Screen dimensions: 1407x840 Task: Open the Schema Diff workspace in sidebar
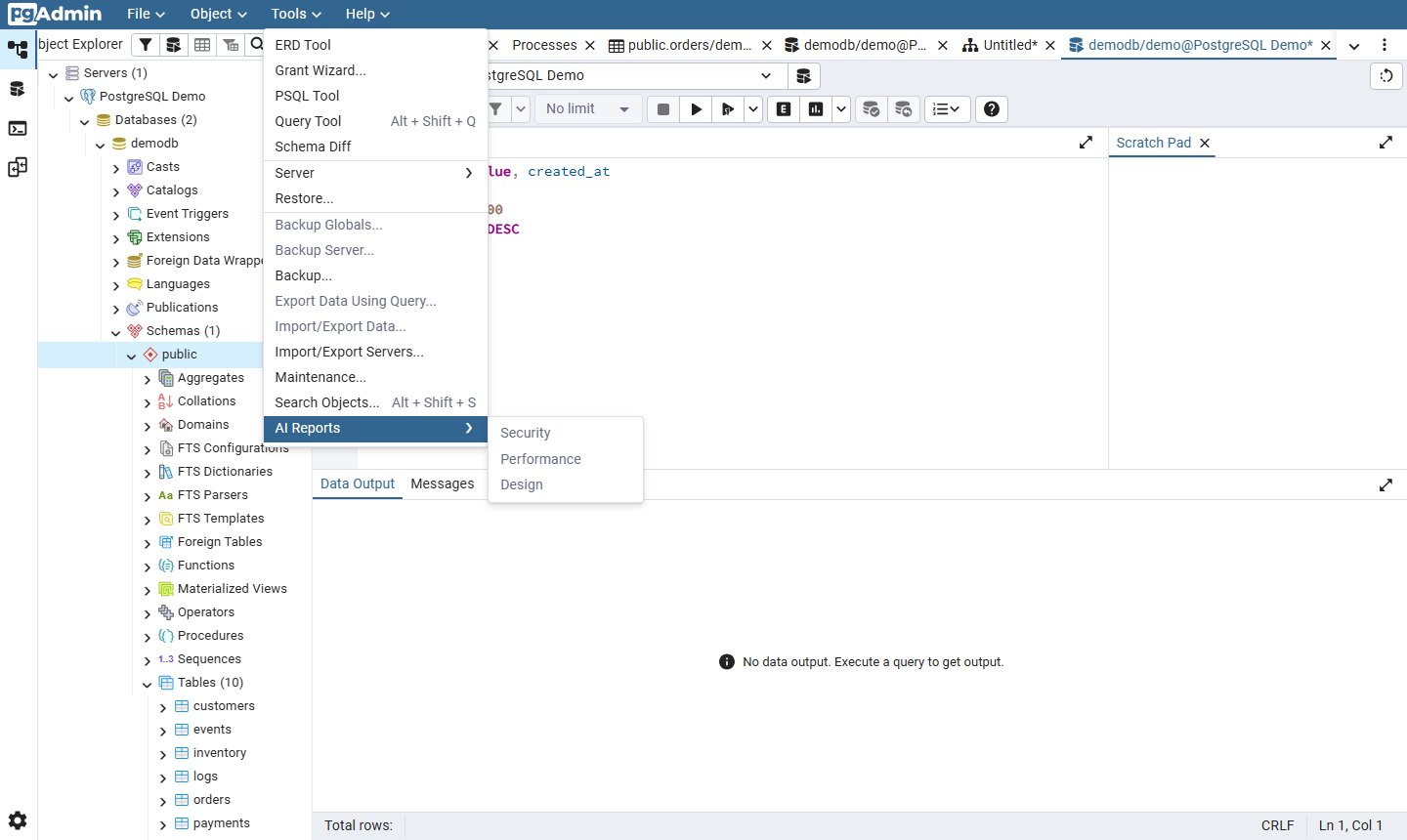click(18, 167)
